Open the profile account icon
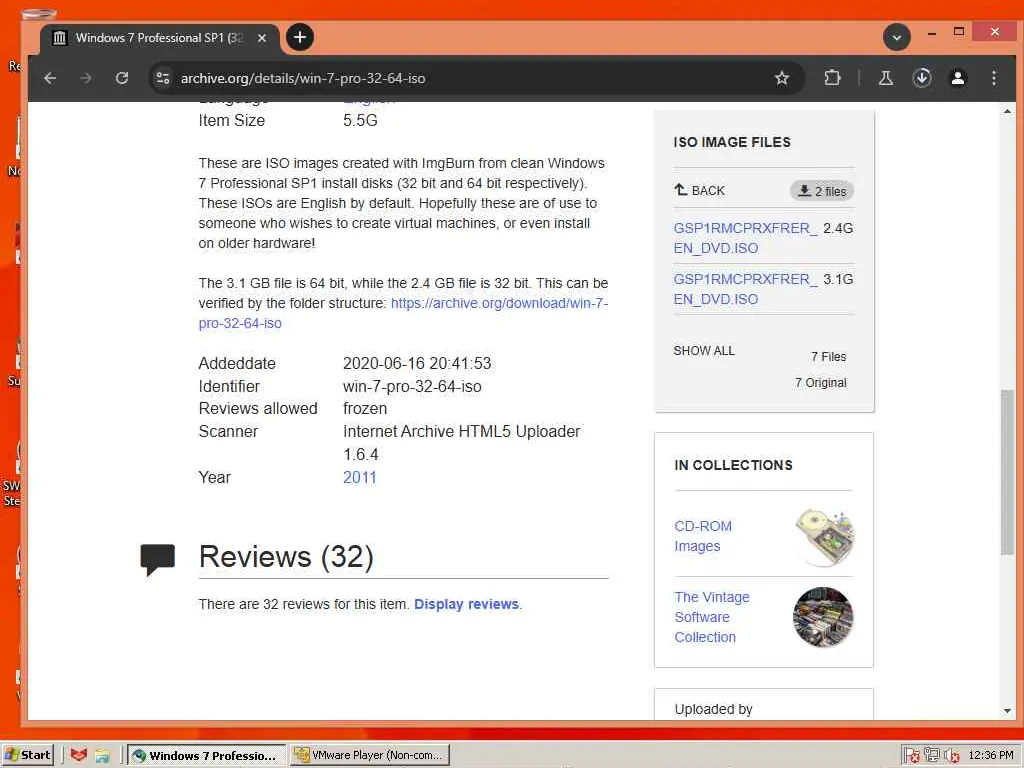 coord(957,78)
